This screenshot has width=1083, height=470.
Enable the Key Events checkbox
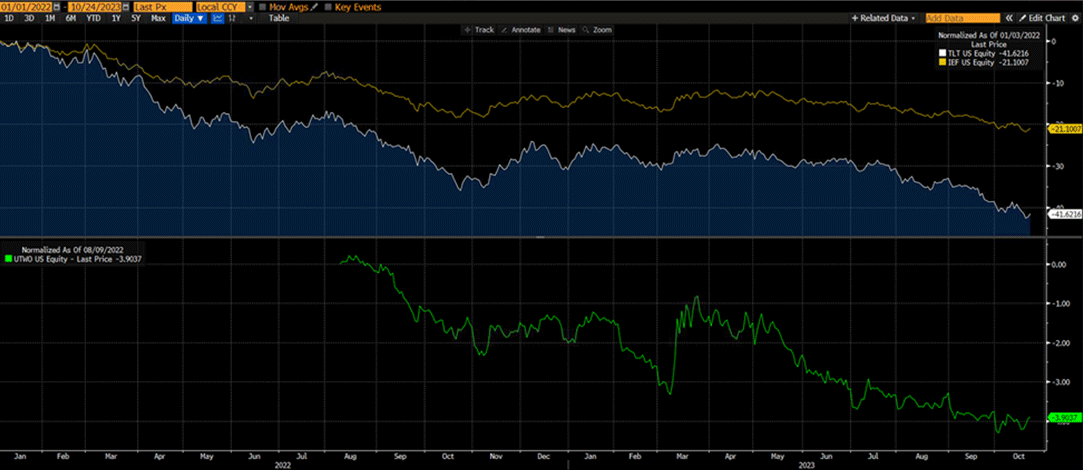(x=328, y=7)
